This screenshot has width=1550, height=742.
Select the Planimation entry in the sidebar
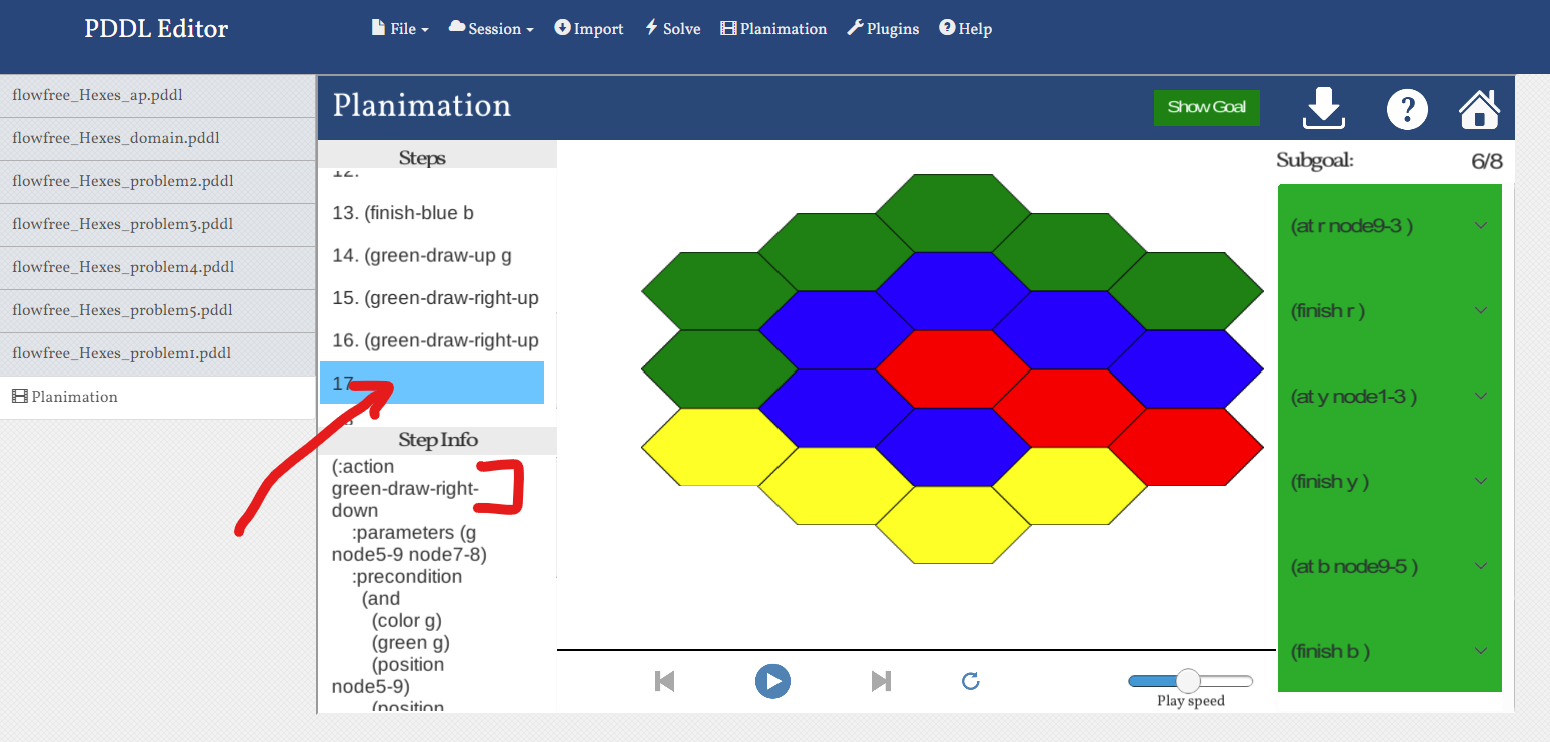[x=75, y=396]
